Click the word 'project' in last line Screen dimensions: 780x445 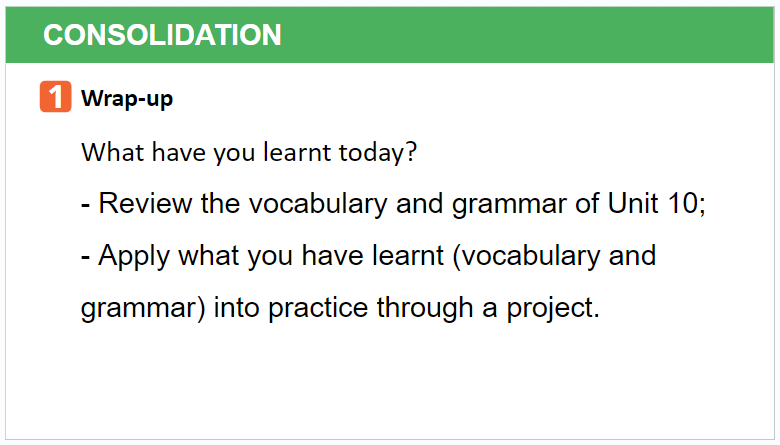point(550,309)
